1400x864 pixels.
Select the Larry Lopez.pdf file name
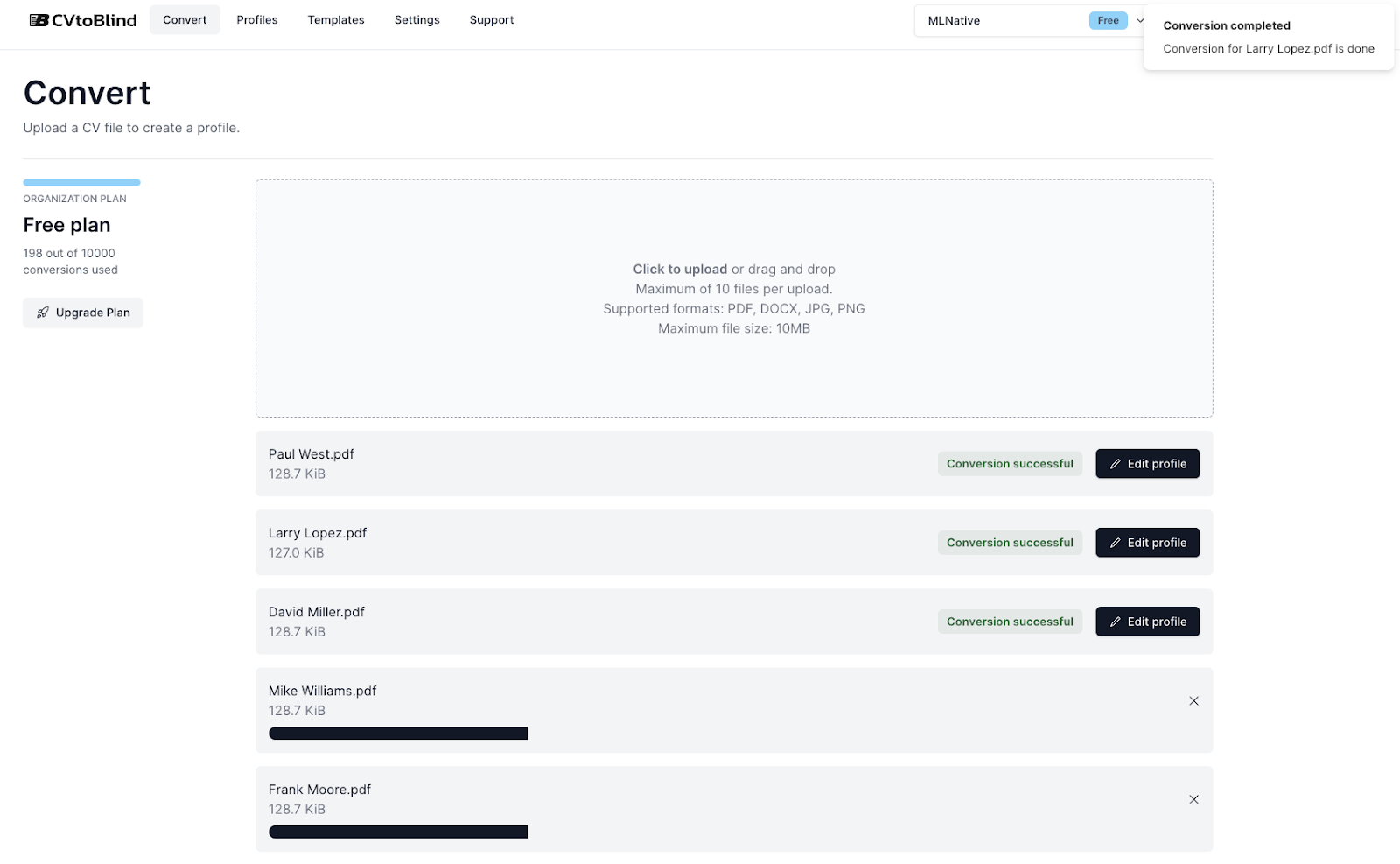[x=318, y=533]
